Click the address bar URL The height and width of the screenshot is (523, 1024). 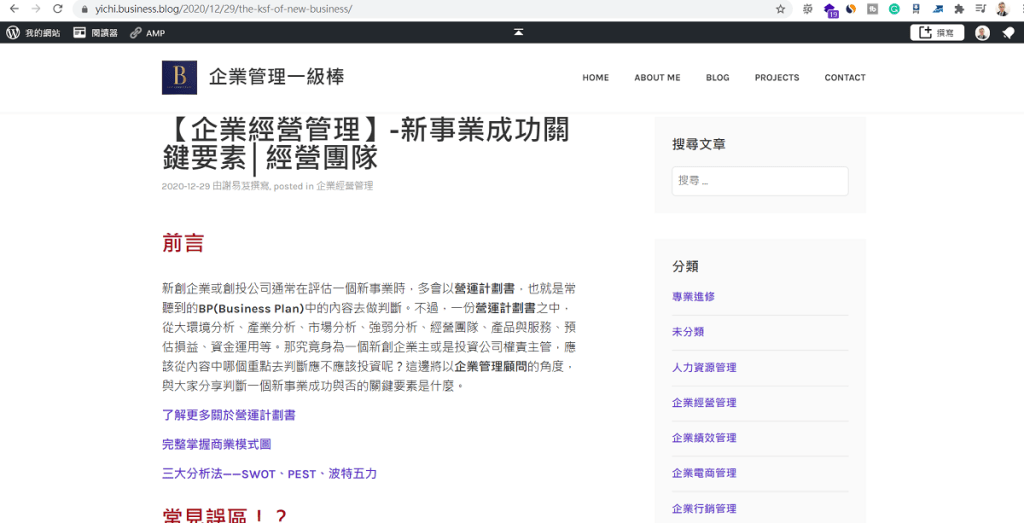[x=223, y=10]
